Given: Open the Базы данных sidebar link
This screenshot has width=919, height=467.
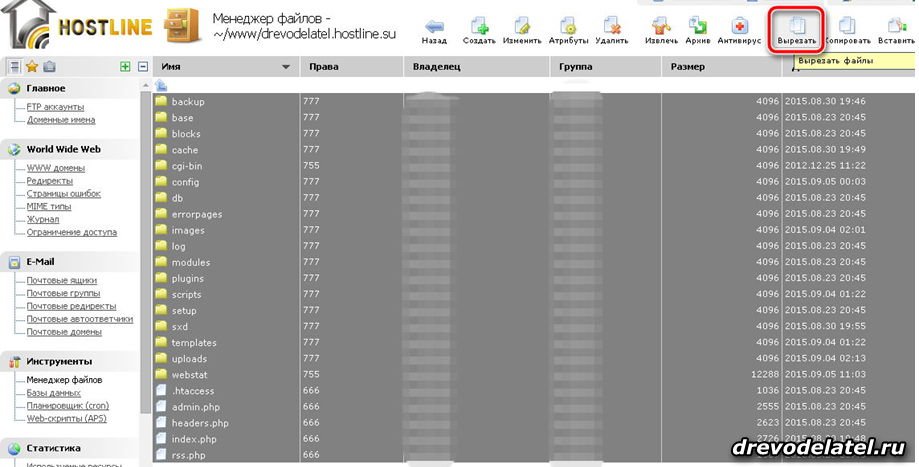Looking at the screenshot, I should (54, 393).
